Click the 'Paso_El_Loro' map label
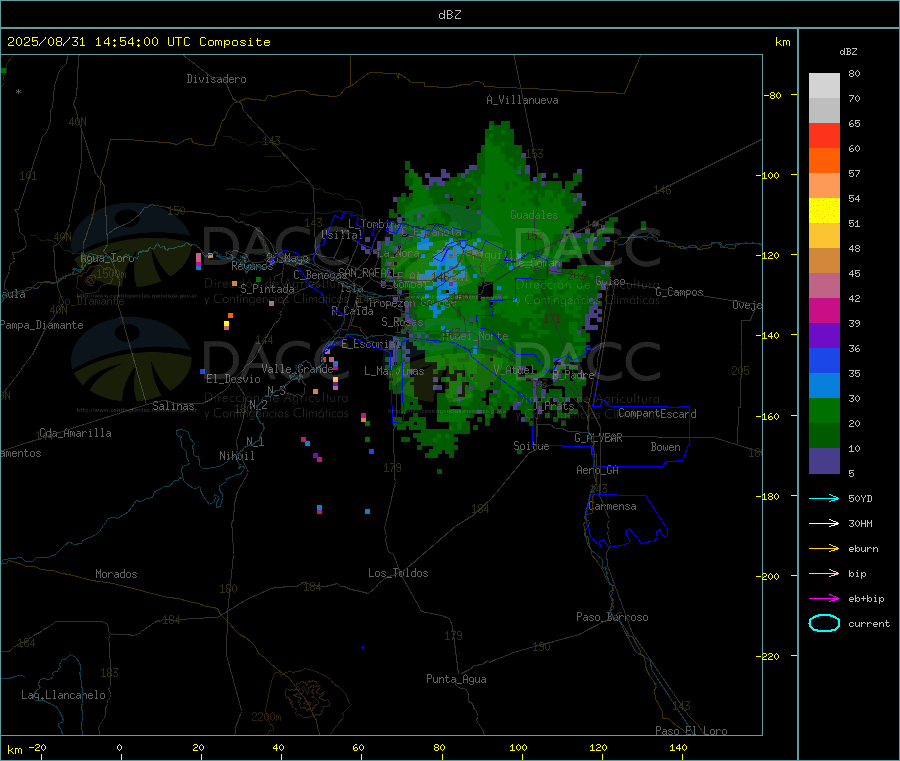The image size is (900, 761). pyautogui.click(x=692, y=731)
